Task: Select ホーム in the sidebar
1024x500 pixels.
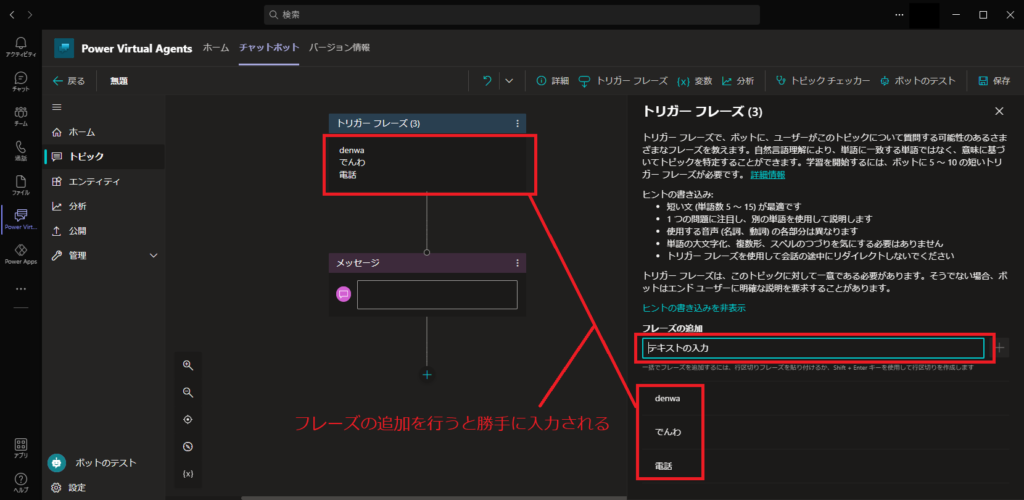Action: (x=104, y=132)
